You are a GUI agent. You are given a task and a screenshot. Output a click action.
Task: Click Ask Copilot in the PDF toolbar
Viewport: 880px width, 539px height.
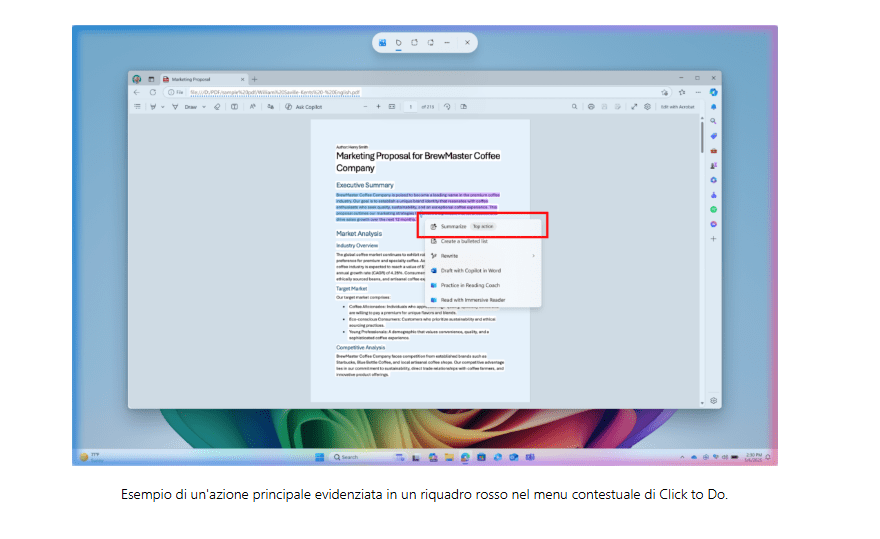pos(304,107)
